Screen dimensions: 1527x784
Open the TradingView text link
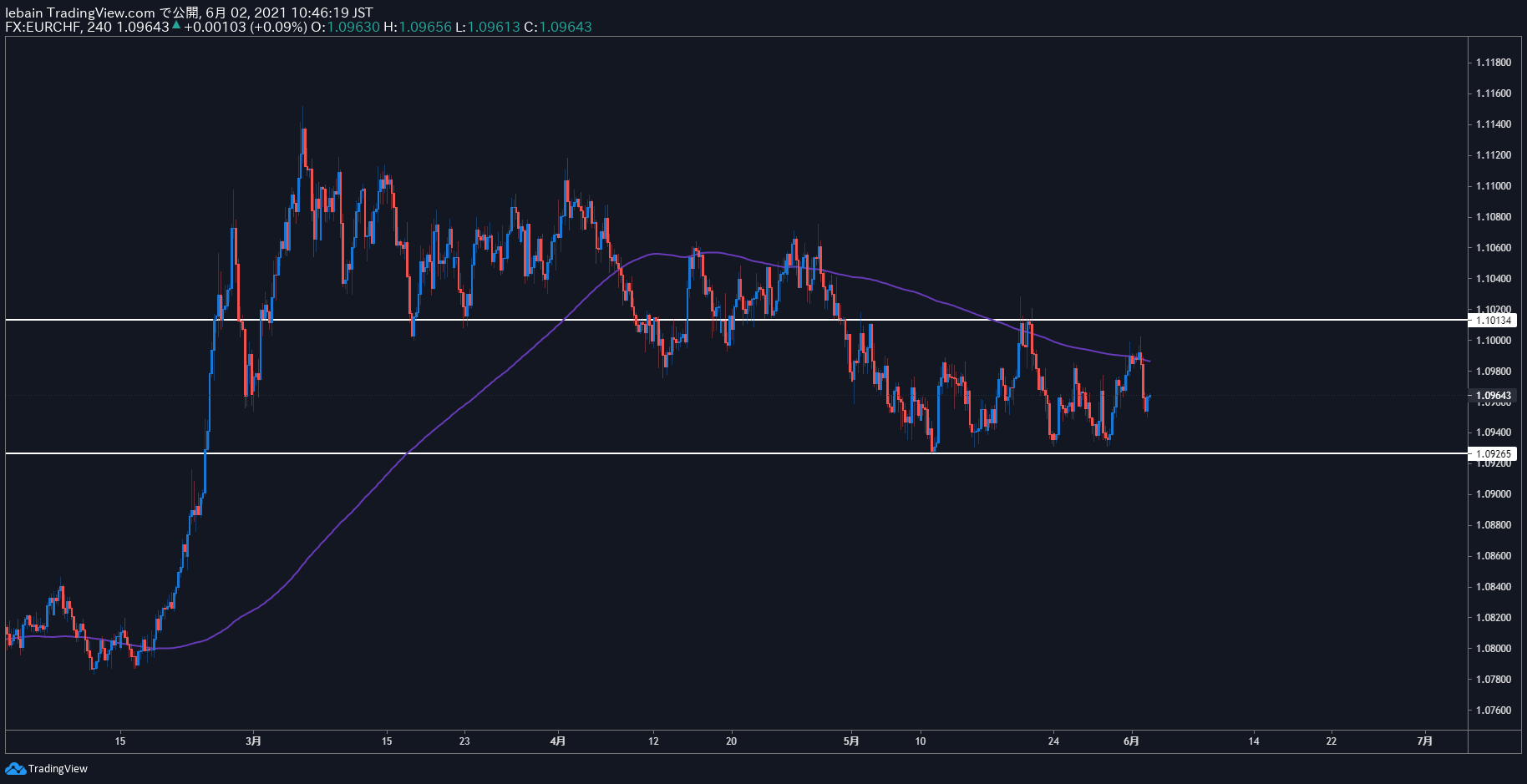[x=58, y=769]
